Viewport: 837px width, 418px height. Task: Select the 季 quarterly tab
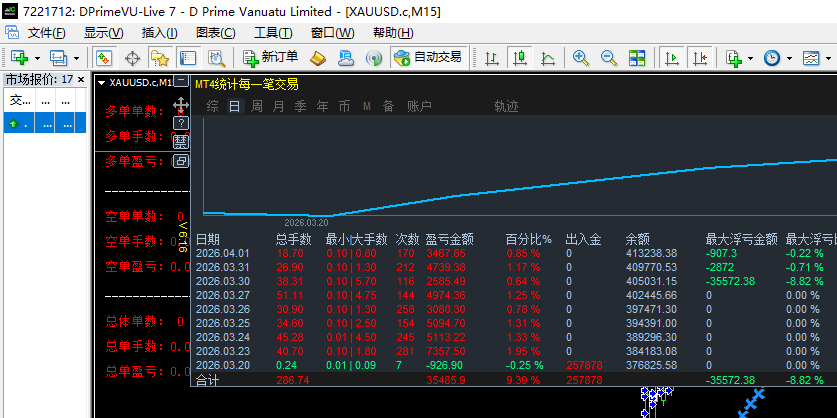[301, 106]
